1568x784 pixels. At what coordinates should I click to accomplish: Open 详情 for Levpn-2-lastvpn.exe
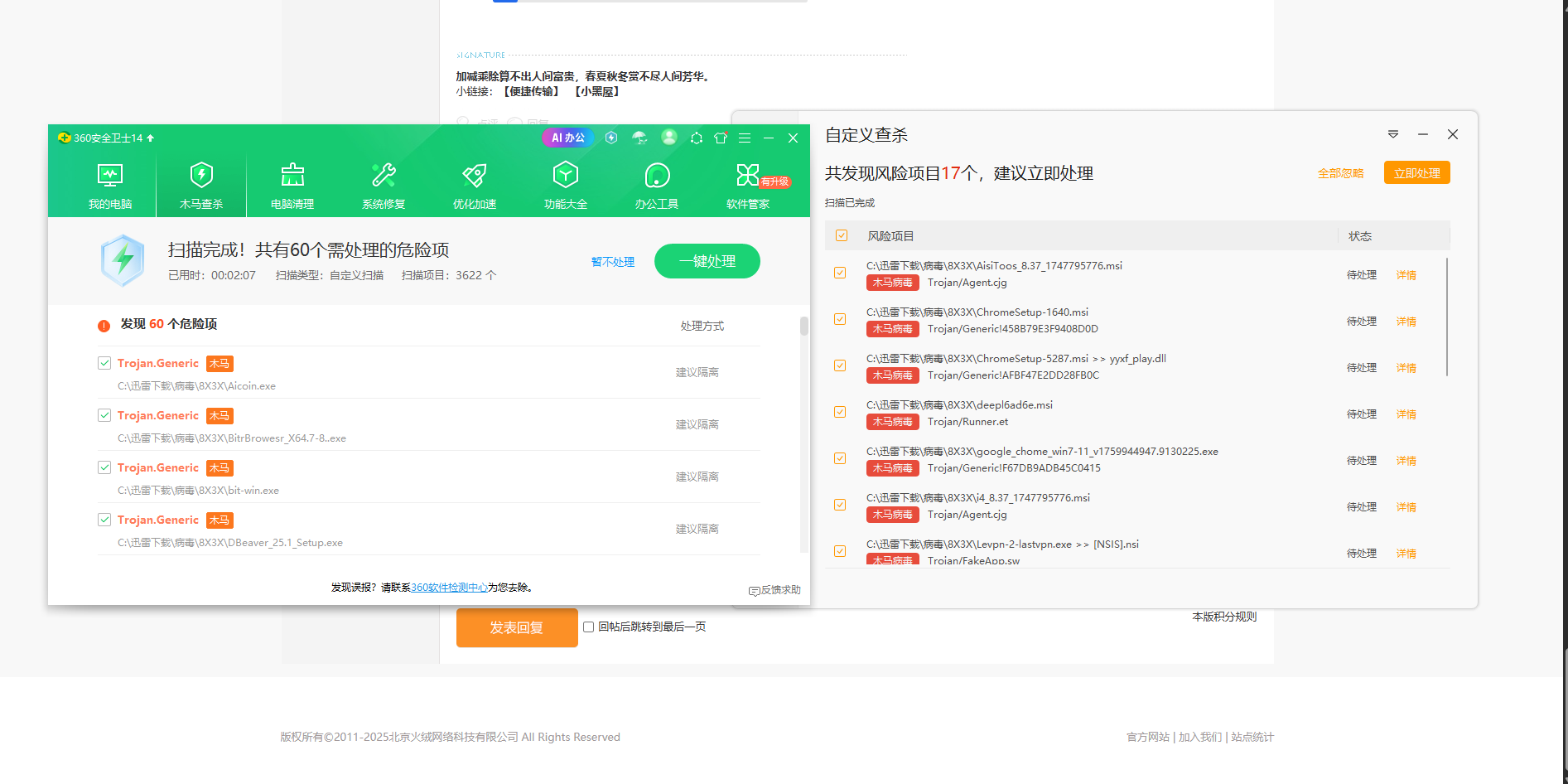[1406, 554]
